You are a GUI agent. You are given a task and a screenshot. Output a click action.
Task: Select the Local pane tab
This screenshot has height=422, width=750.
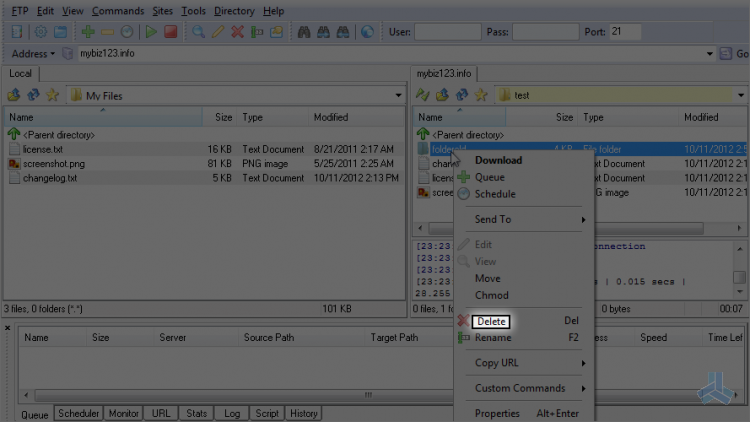point(20,74)
